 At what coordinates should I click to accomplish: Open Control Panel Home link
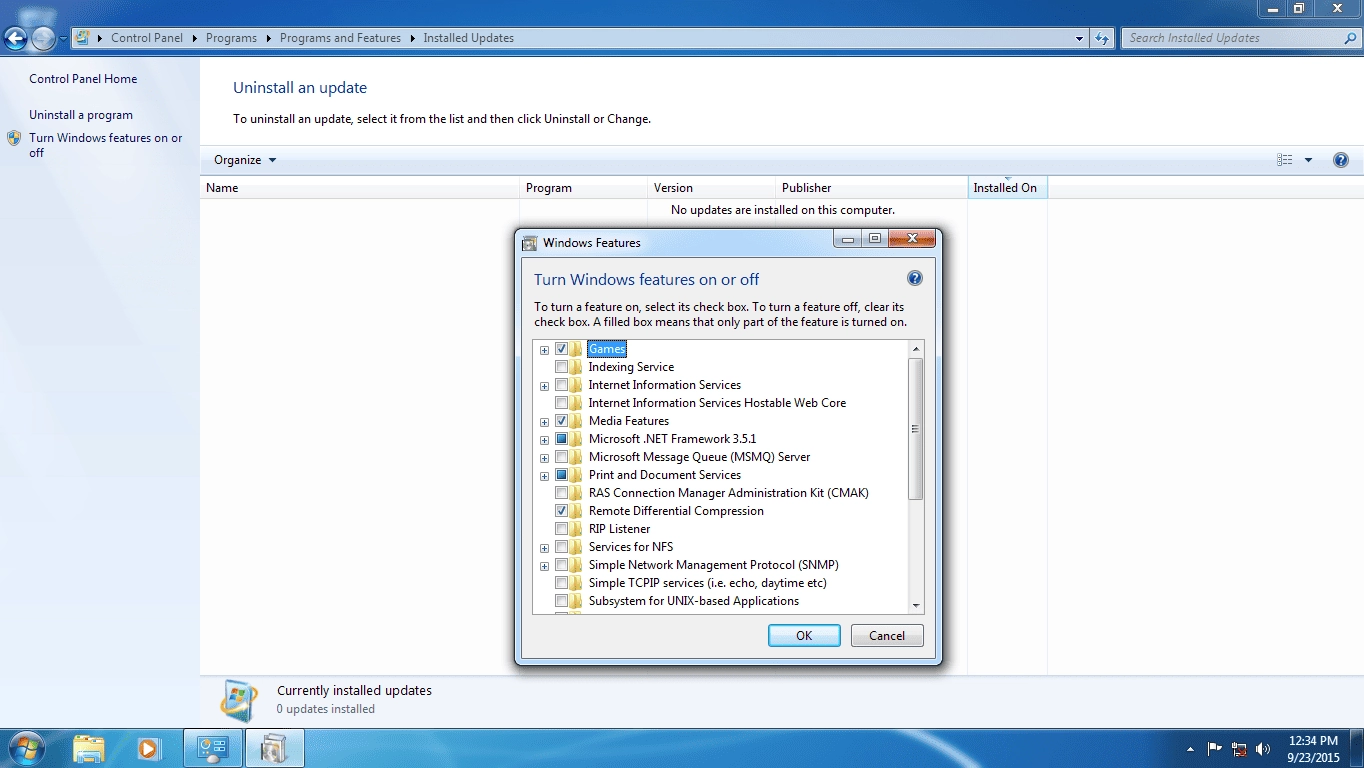tap(83, 79)
